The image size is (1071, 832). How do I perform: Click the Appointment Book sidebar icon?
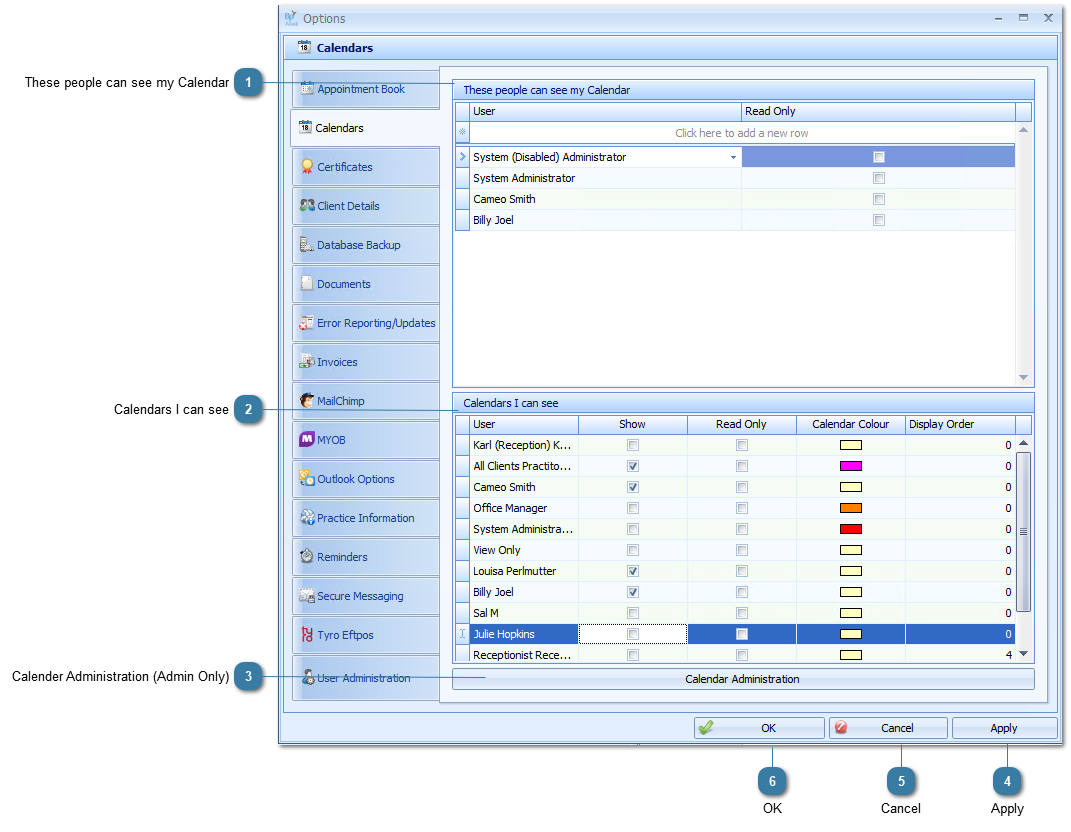pyautogui.click(x=307, y=88)
